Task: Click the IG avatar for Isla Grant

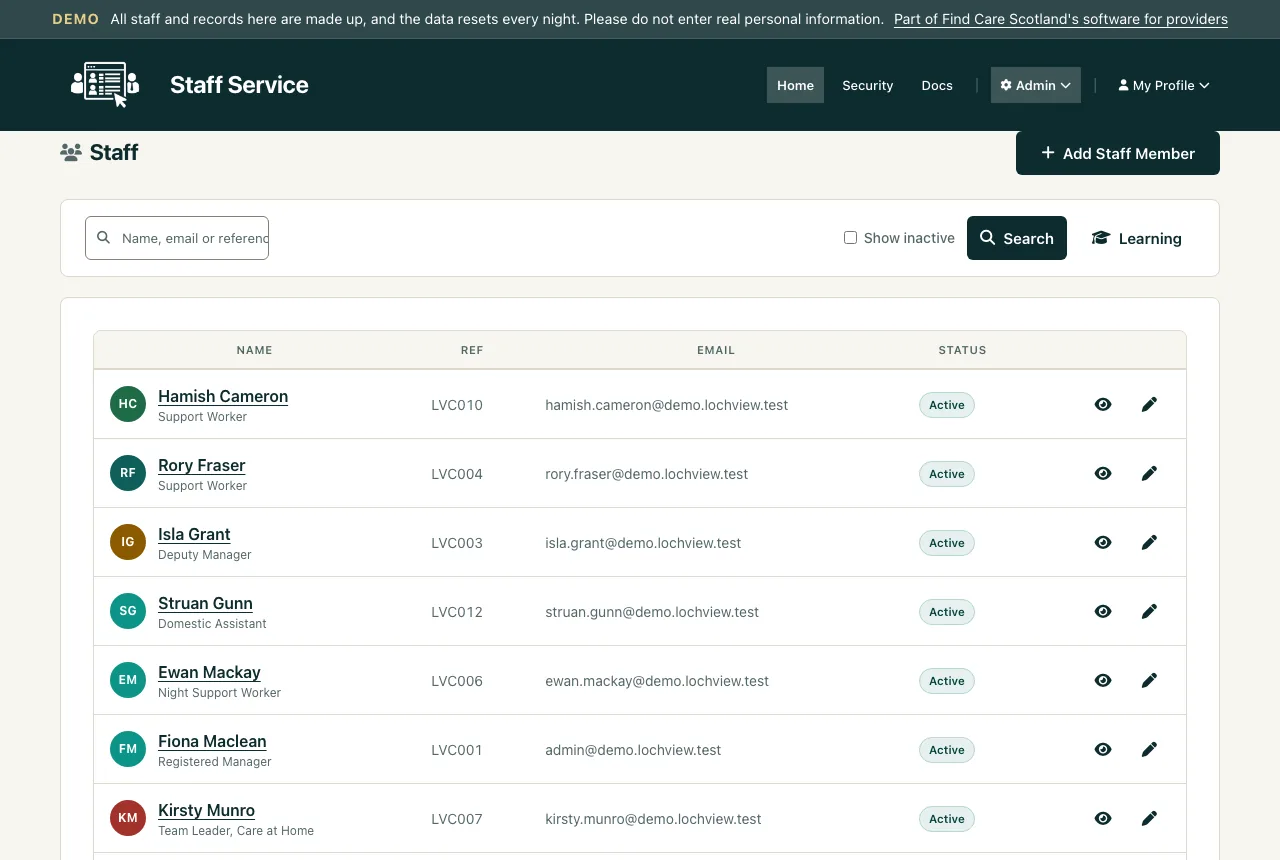Action: coord(128,542)
